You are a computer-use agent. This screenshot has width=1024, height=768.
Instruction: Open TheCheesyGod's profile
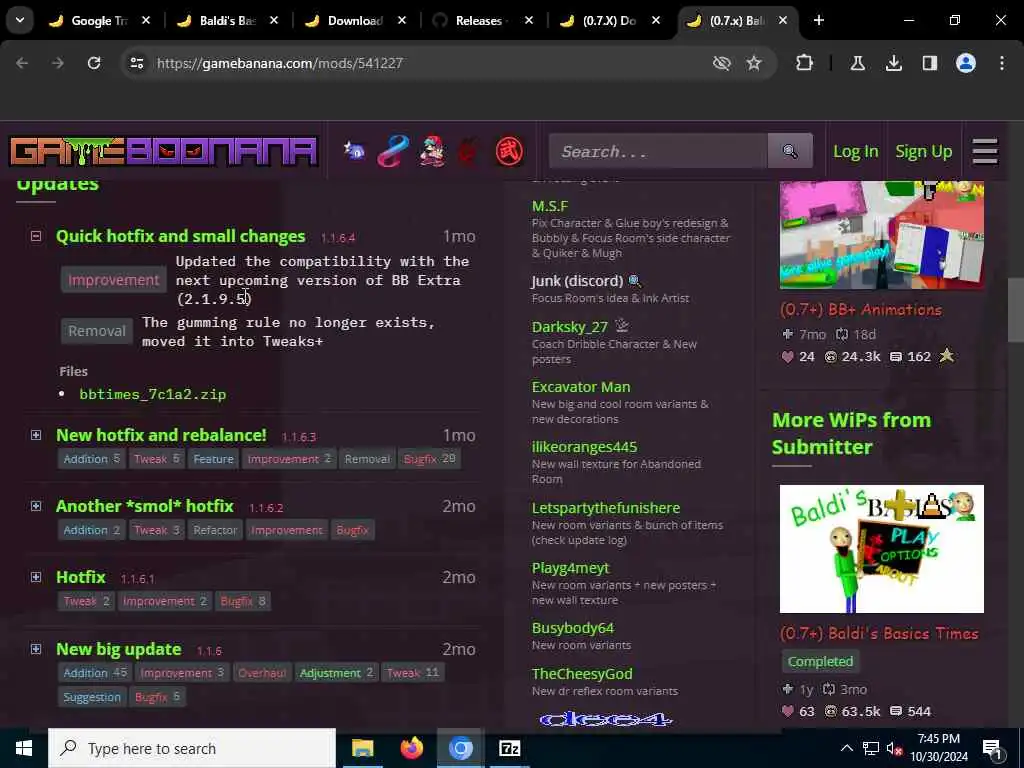coord(582,673)
